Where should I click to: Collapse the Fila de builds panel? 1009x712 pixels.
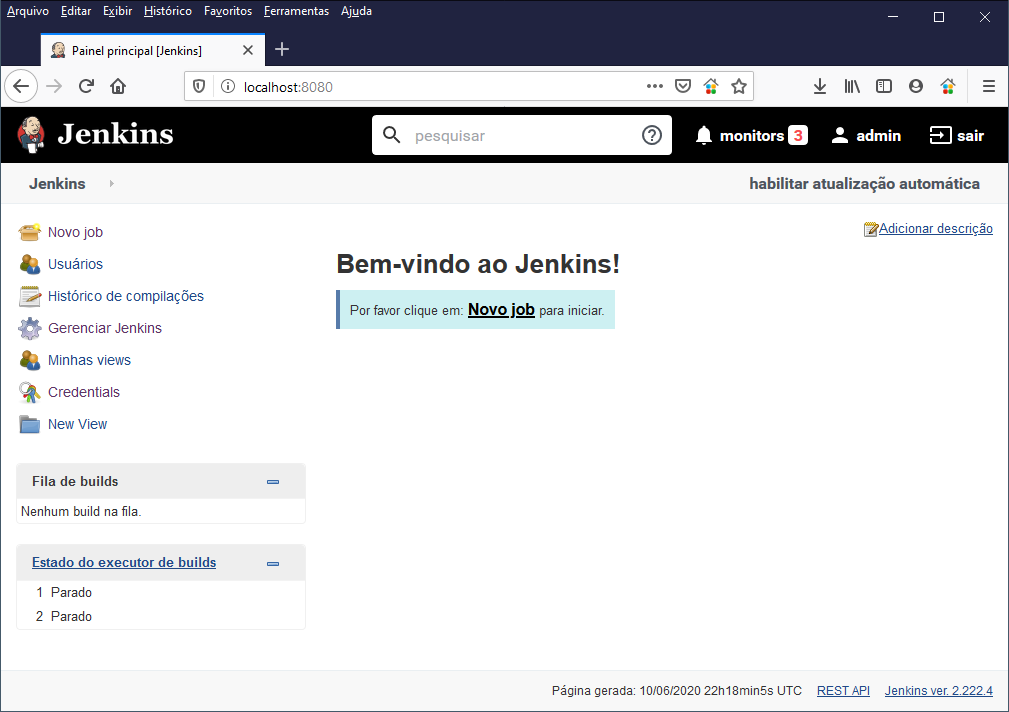tap(272, 481)
